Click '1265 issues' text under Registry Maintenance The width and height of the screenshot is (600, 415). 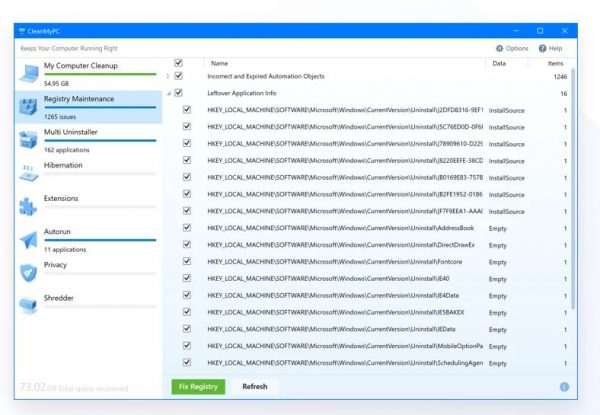[60, 117]
